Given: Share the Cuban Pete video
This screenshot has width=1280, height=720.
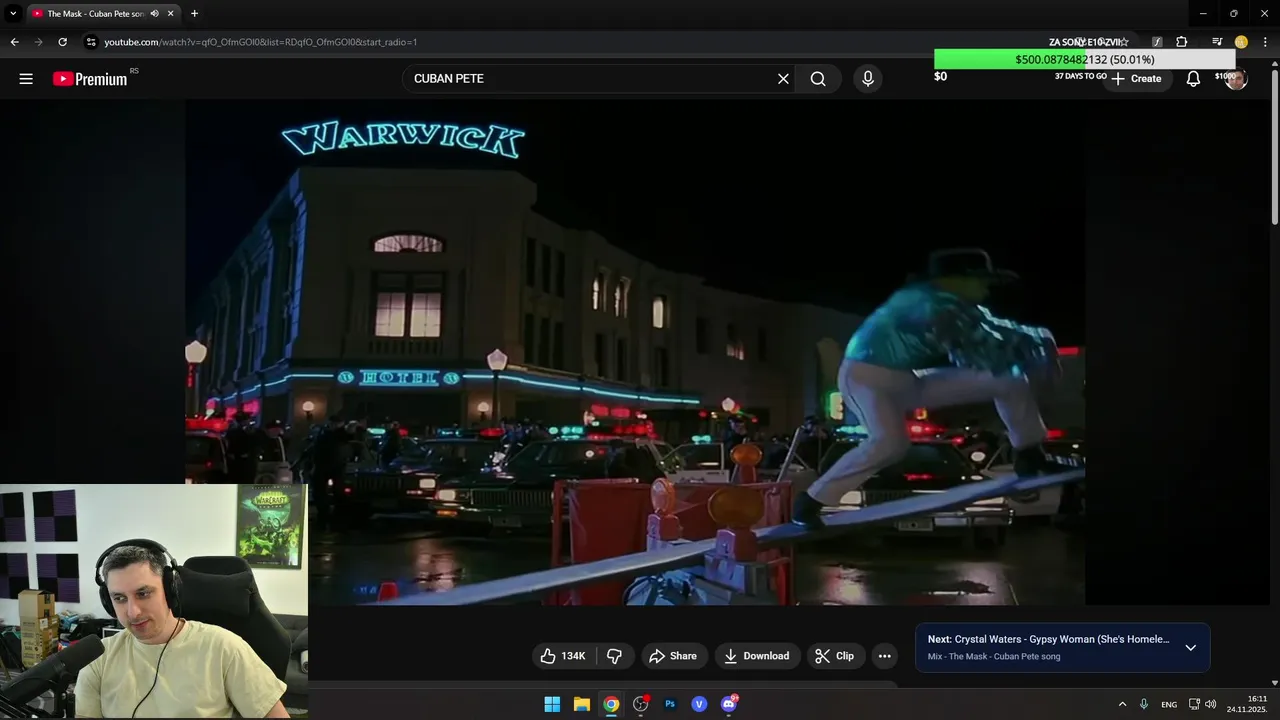Looking at the screenshot, I should click(673, 656).
